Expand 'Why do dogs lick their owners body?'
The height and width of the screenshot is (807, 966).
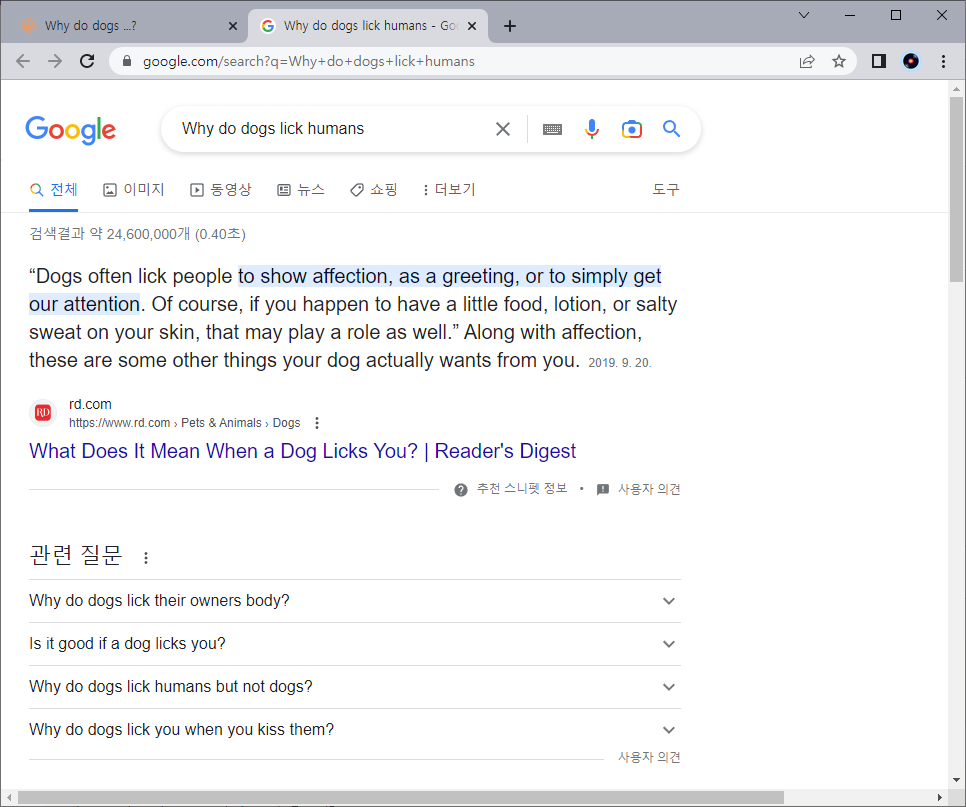click(x=355, y=601)
